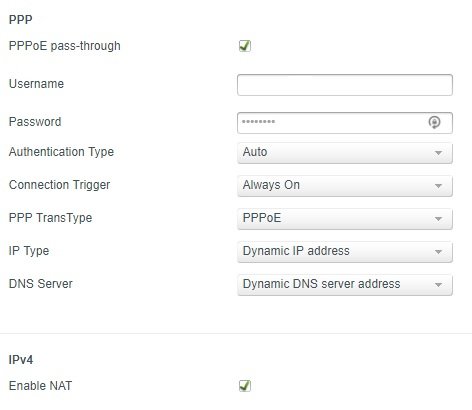
Task: Click the PPP section heading
Action: coord(21,19)
